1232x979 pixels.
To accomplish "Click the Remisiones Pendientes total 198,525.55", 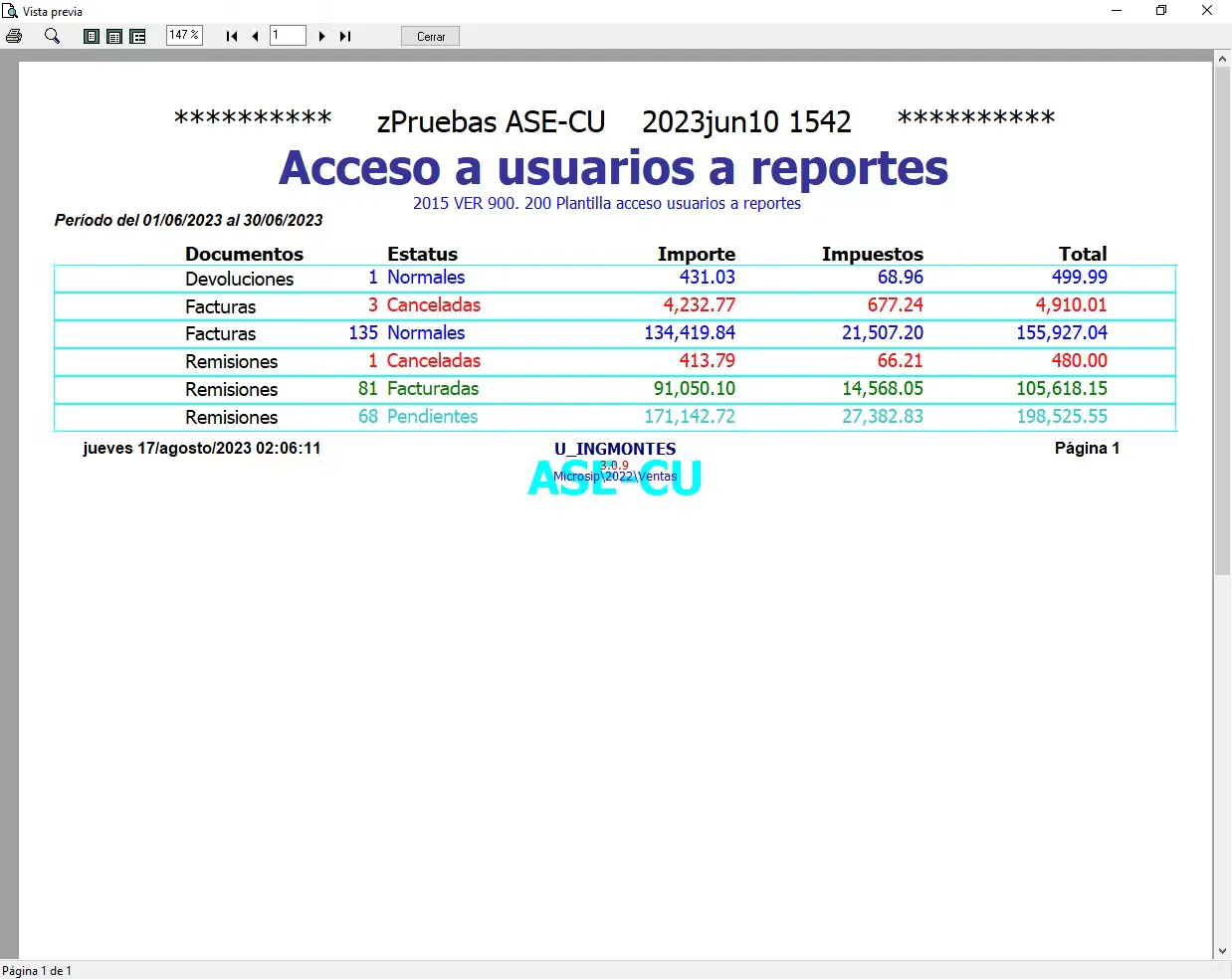I will pyautogui.click(x=1062, y=417).
